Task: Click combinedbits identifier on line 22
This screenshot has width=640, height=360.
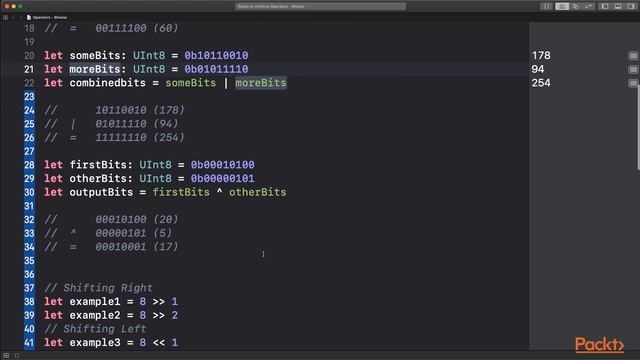Action: click(107, 83)
